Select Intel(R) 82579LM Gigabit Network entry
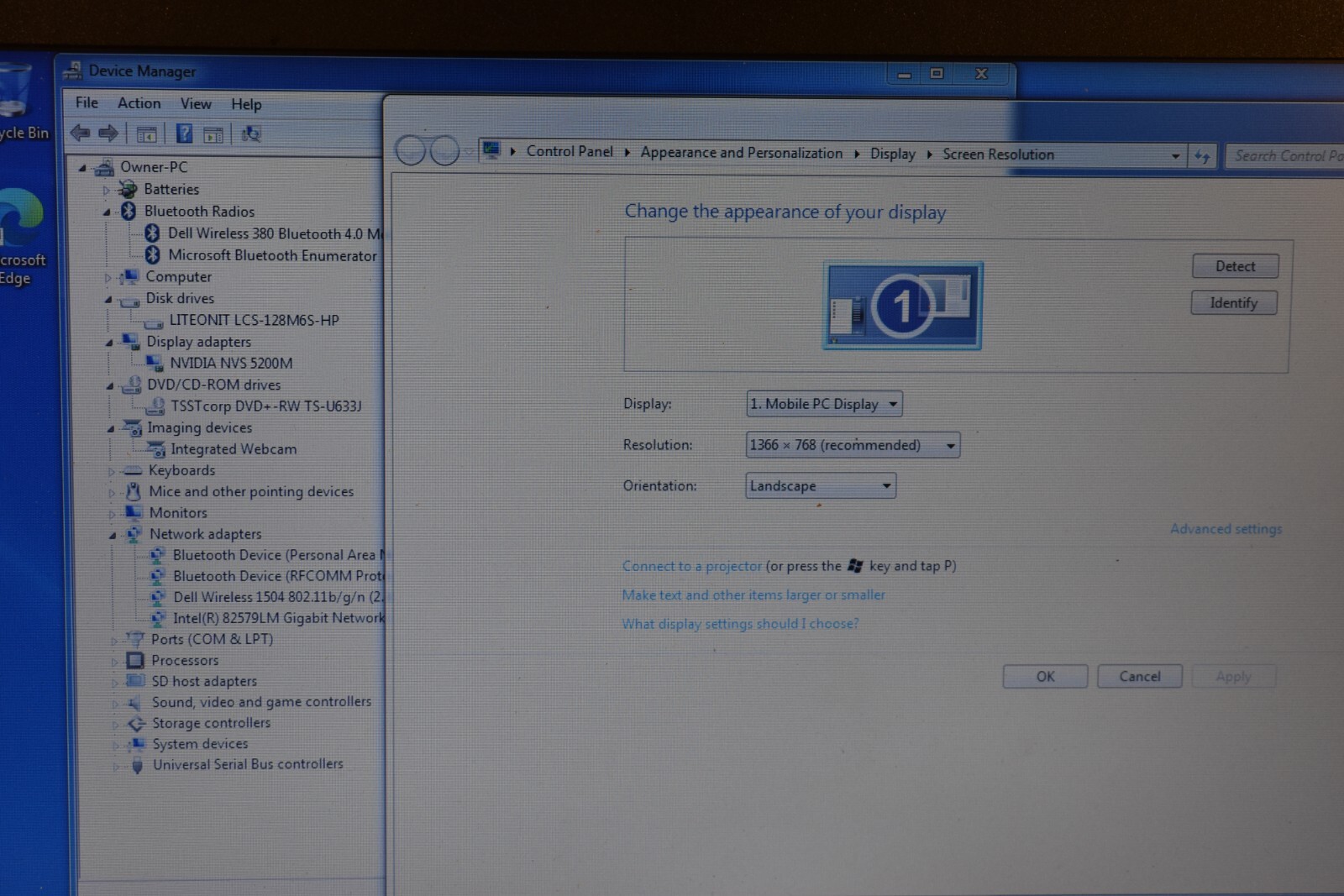The height and width of the screenshot is (896, 1344). pyautogui.click(x=278, y=618)
